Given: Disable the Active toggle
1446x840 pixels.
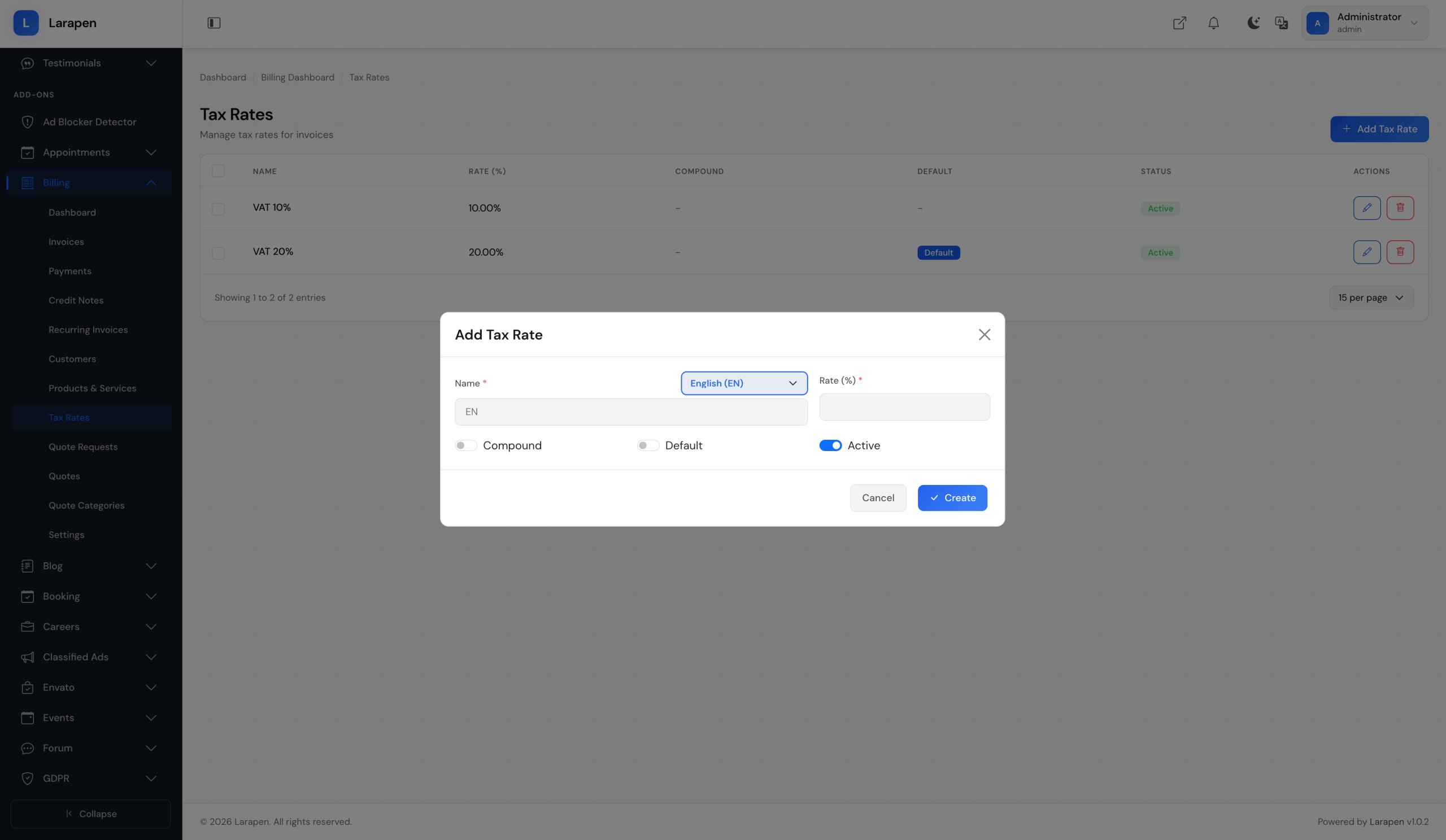Looking at the screenshot, I should [830, 445].
